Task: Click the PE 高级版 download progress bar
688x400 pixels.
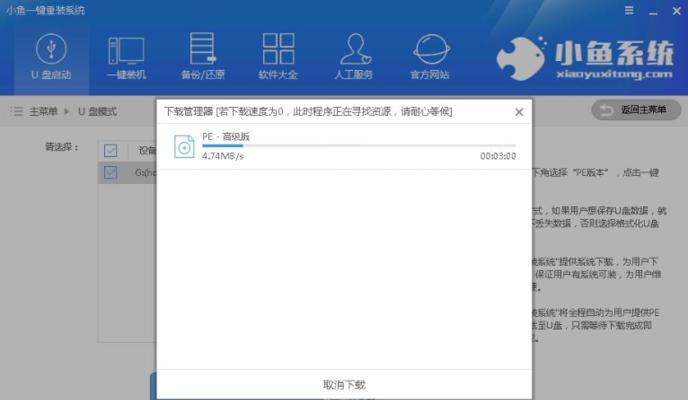Action: (x=358, y=146)
